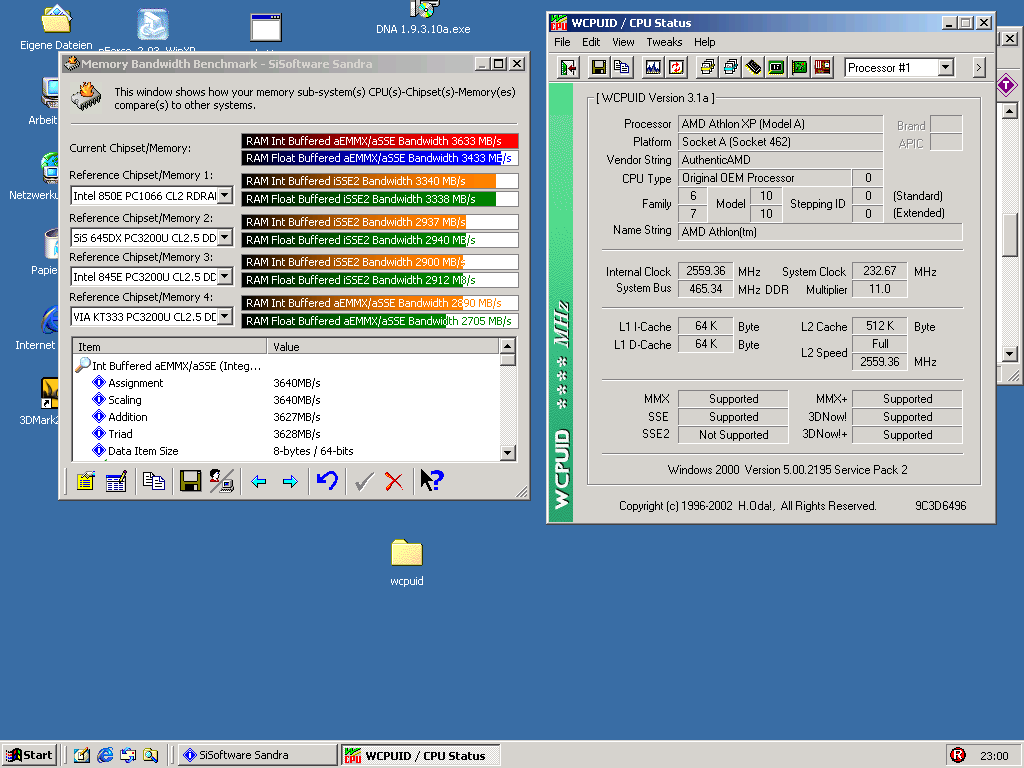Viewport: 1024px width, 768px height.
Task: Click the memory module icon in WCPUID toolbar
Action: click(x=753, y=68)
